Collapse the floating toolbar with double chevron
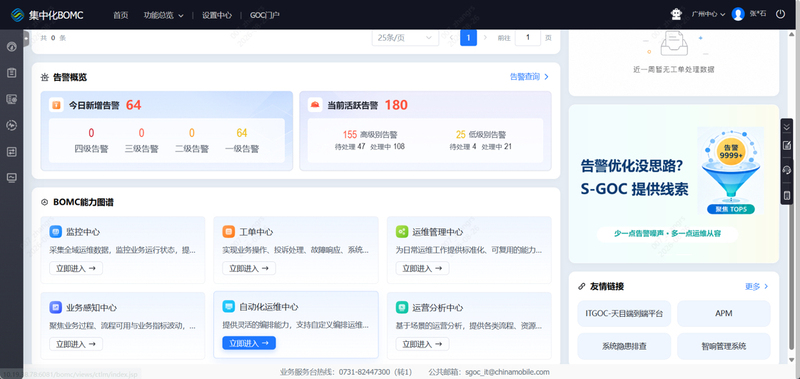 click(787, 127)
